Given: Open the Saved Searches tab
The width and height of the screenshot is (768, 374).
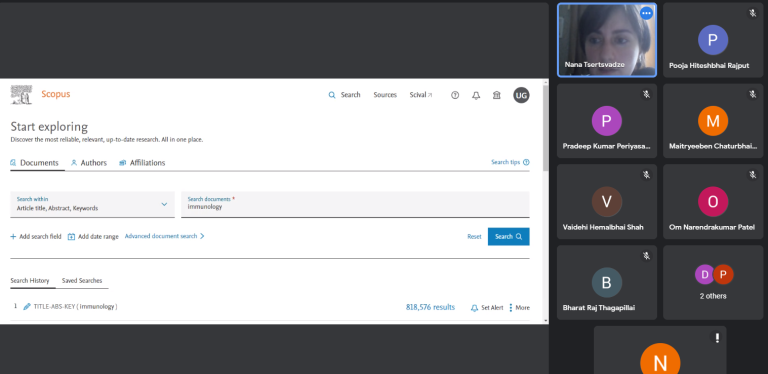Looking at the screenshot, I should pyautogui.click(x=82, y=280).
